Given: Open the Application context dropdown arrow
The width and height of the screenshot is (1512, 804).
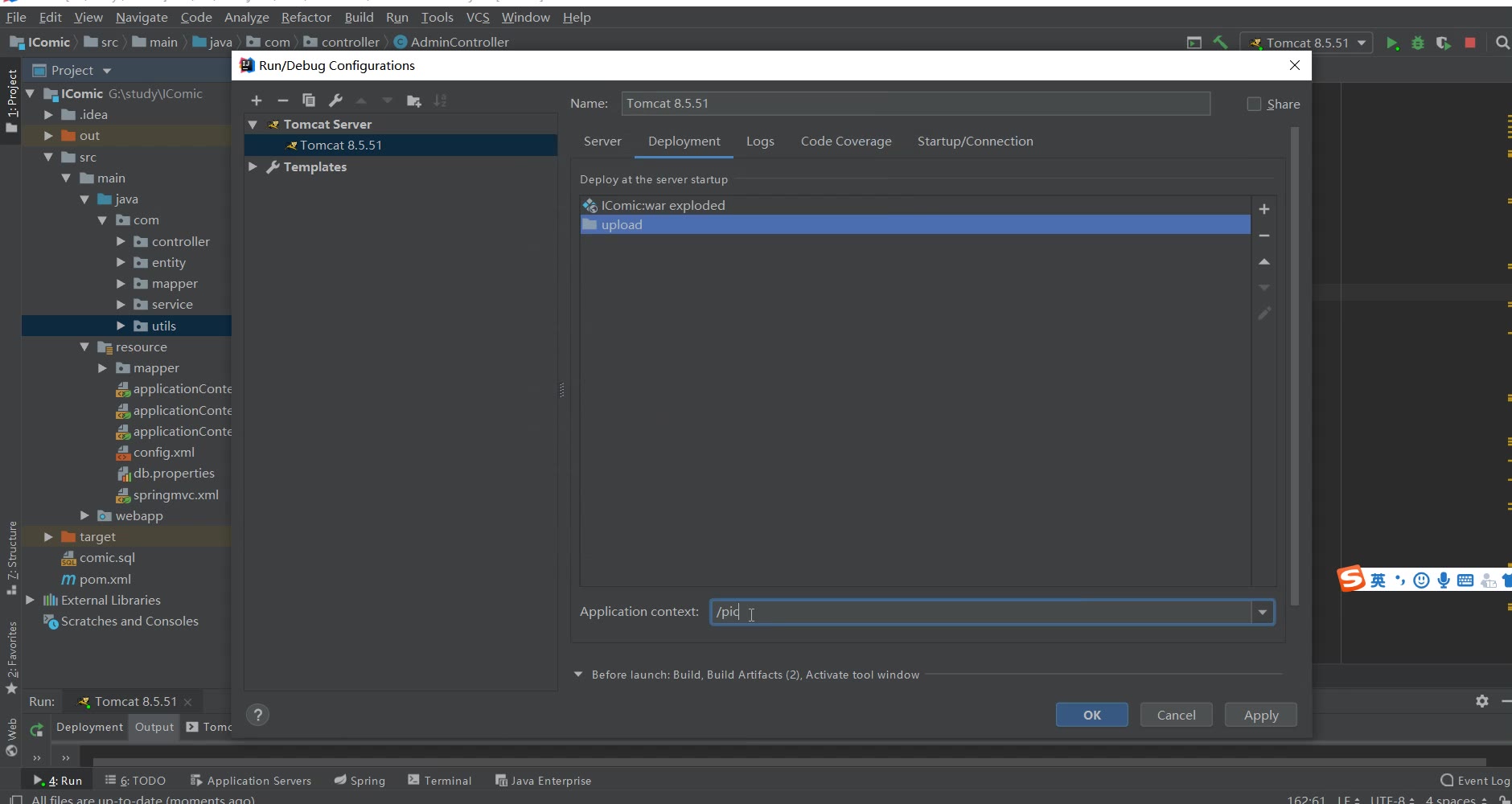Looking at the screenshot, I should pos(1263,613).
